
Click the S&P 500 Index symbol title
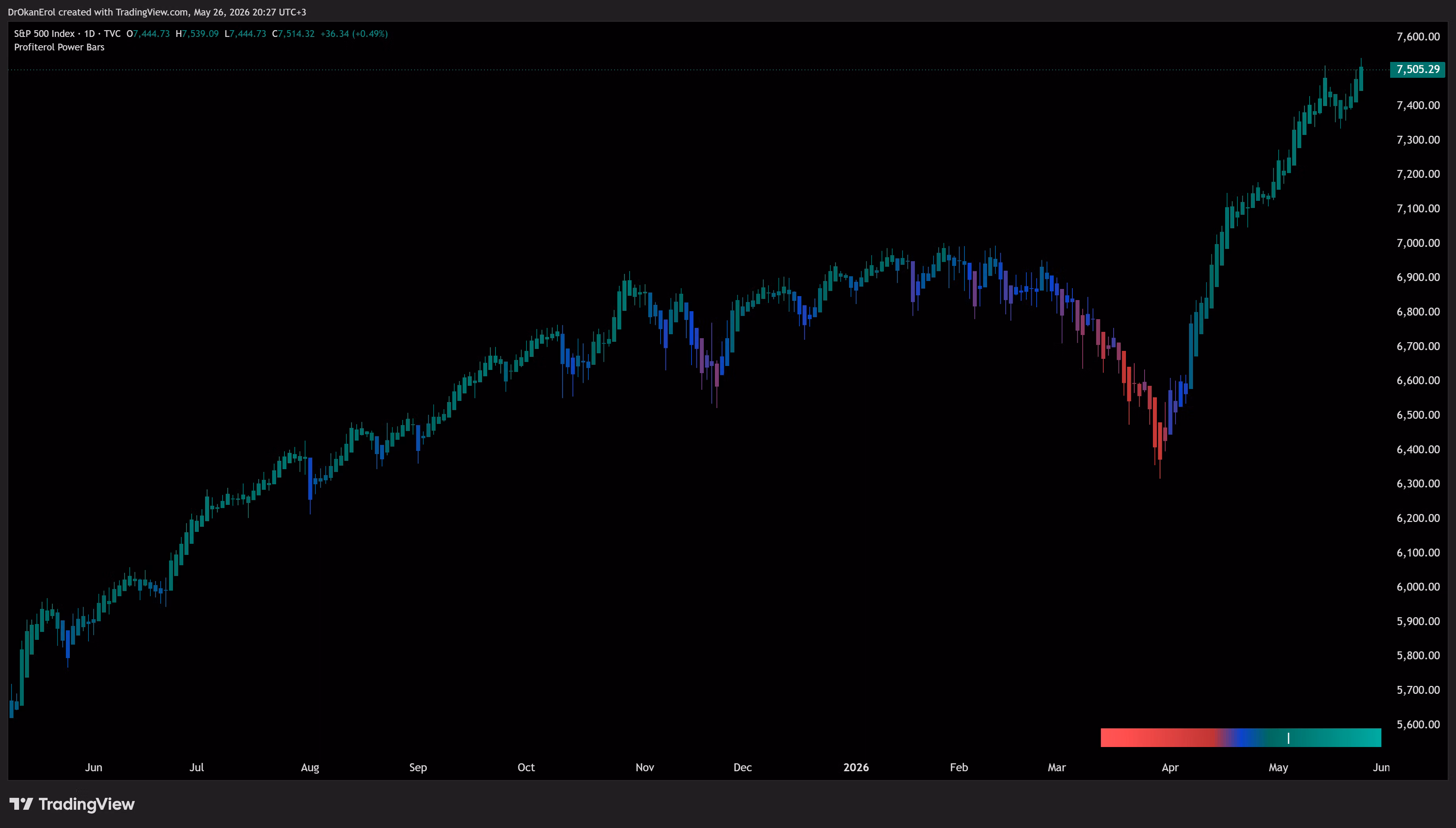[x=44, y=34]
